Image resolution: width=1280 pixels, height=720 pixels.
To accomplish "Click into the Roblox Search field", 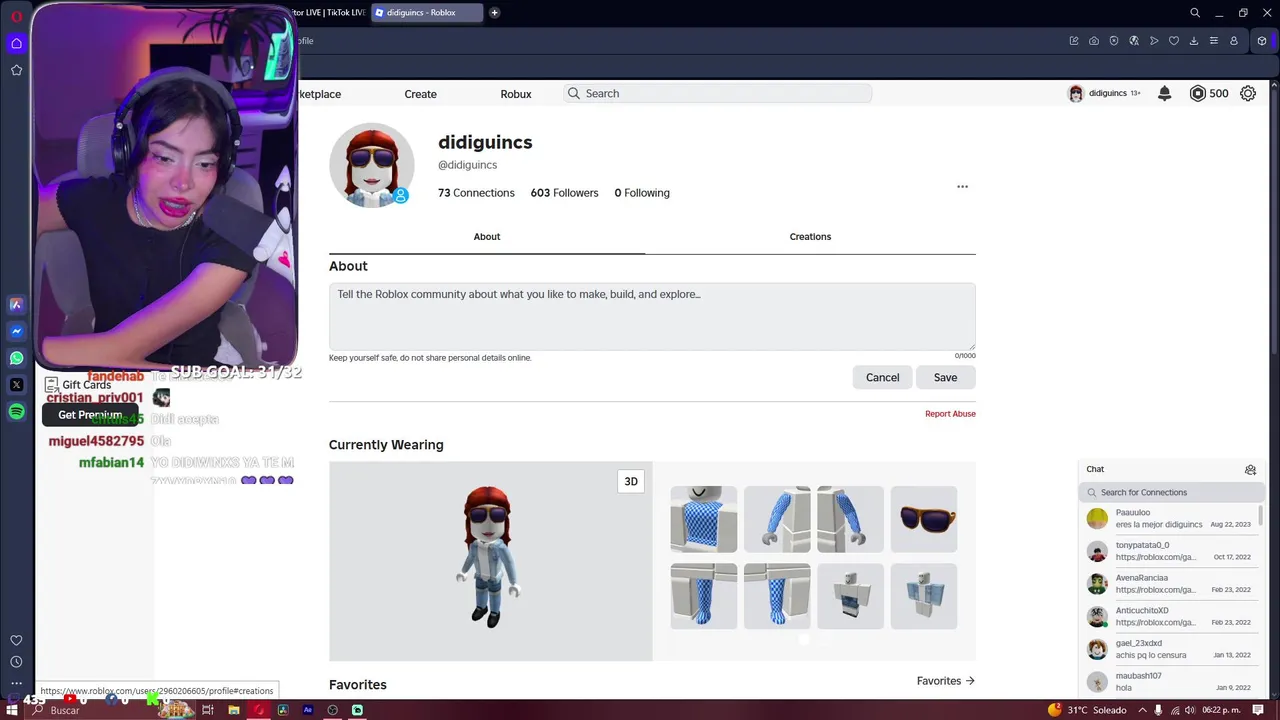I will (x=717, y=93).
